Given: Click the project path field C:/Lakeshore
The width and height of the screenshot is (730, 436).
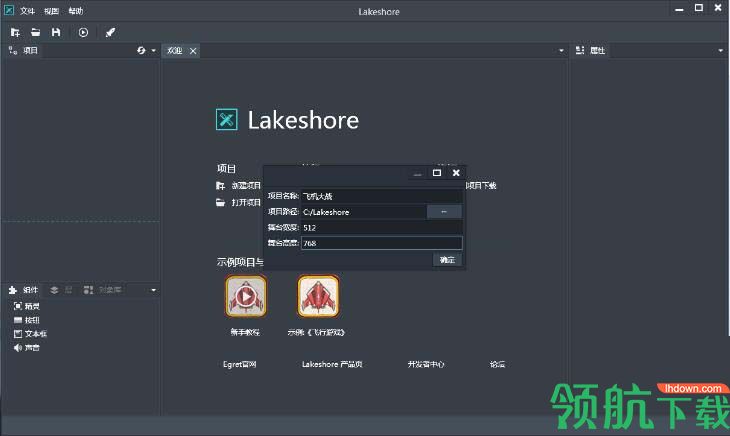Looking at the screenshot, I should coord(364,212).
